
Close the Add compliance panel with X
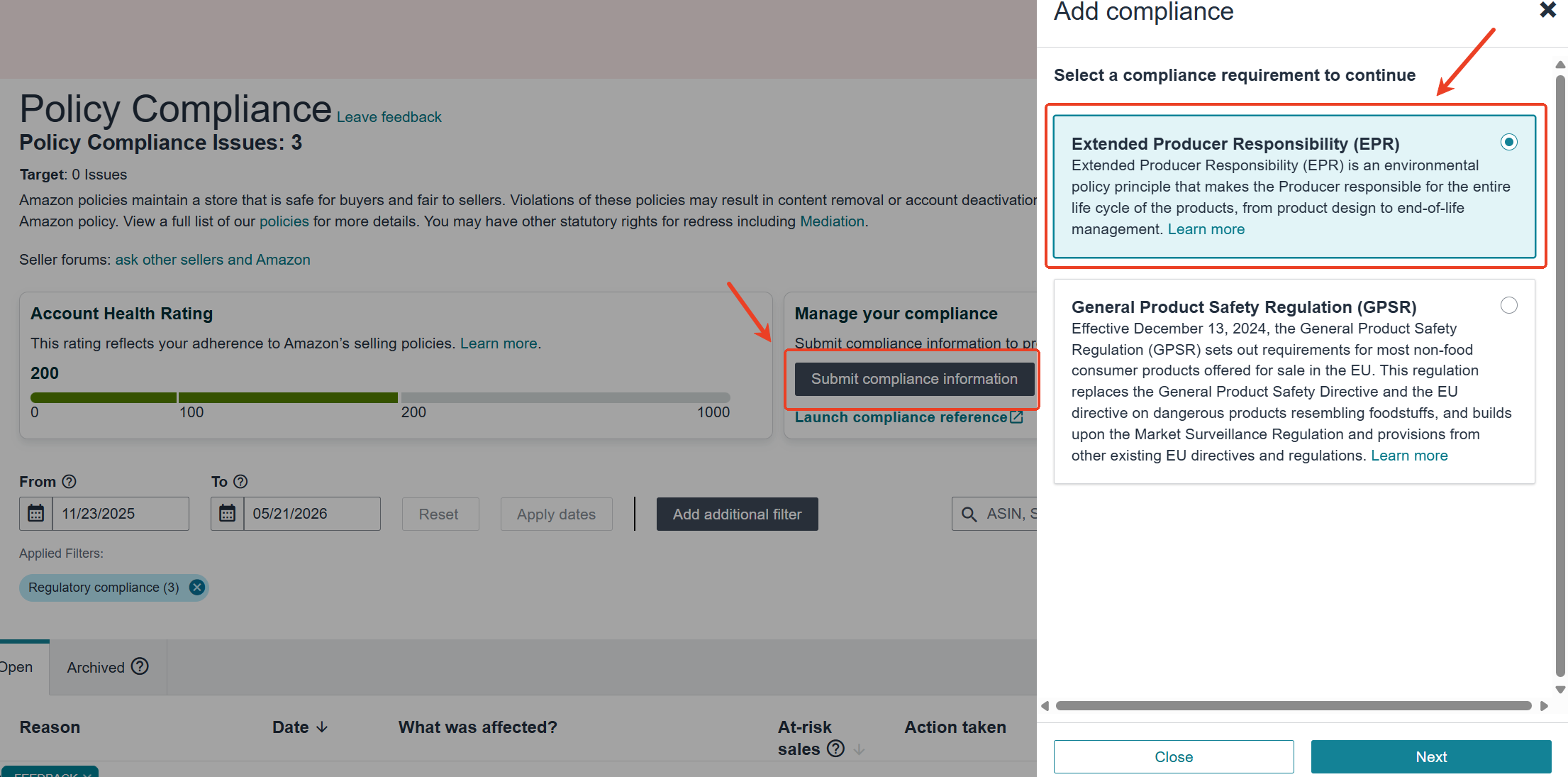[1547, 10]
